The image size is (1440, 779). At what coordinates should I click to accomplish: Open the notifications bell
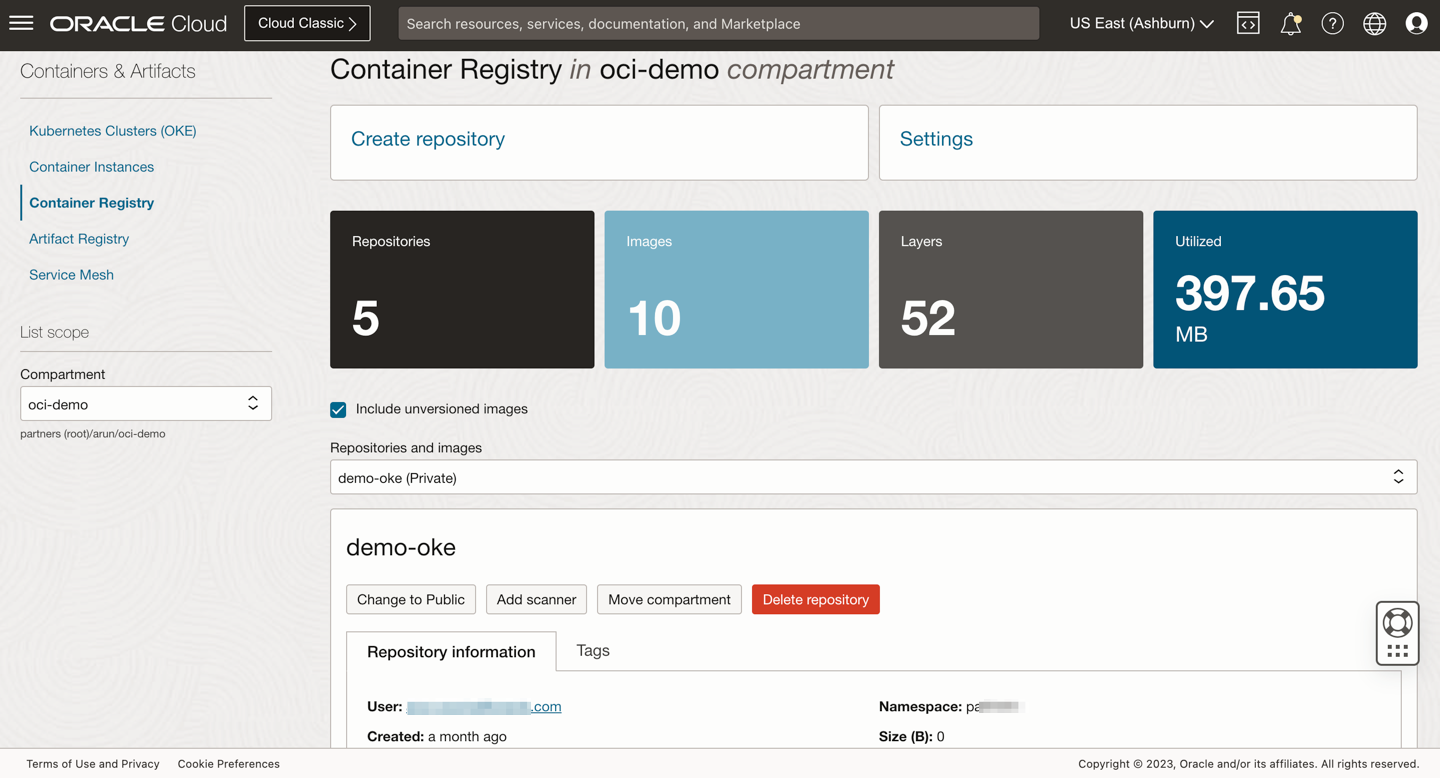(x=1290, y=23)
